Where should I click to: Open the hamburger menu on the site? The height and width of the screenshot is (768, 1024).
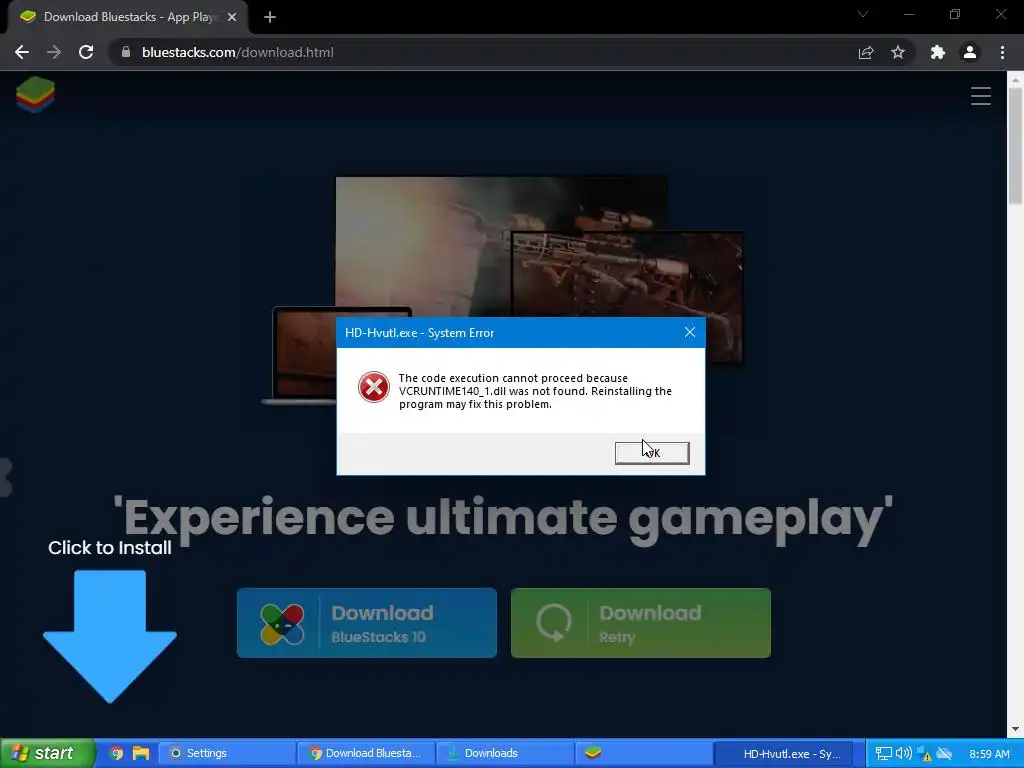coord(980,96)
